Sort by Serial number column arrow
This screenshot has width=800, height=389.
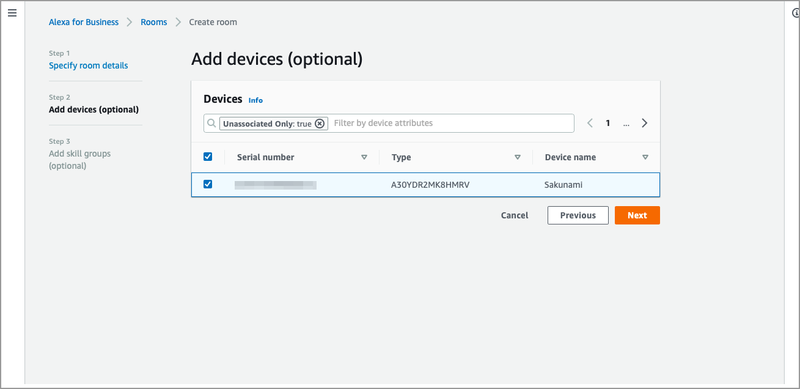364,157
